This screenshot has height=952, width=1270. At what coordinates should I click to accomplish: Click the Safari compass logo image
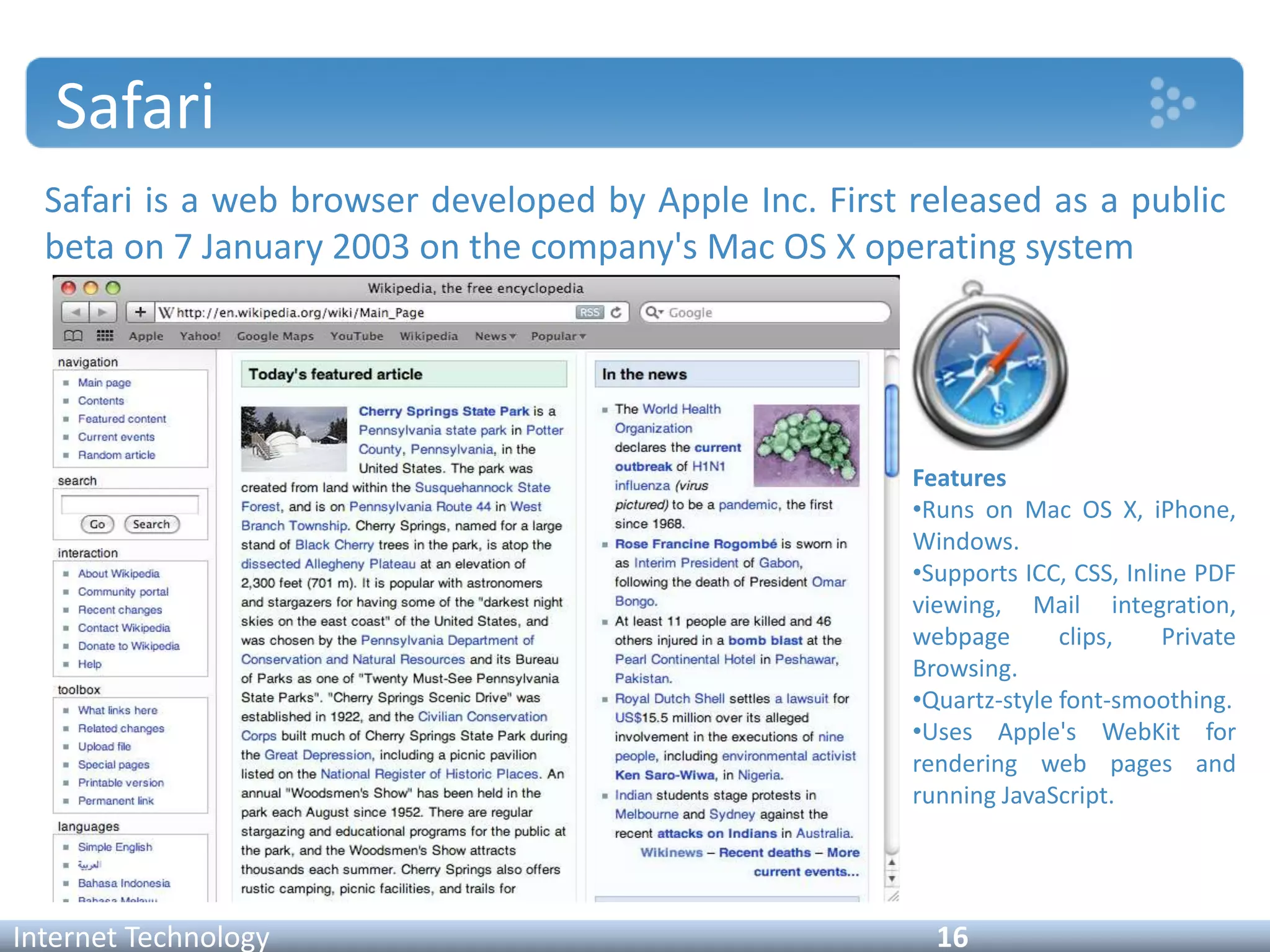(x=990, y=366)
